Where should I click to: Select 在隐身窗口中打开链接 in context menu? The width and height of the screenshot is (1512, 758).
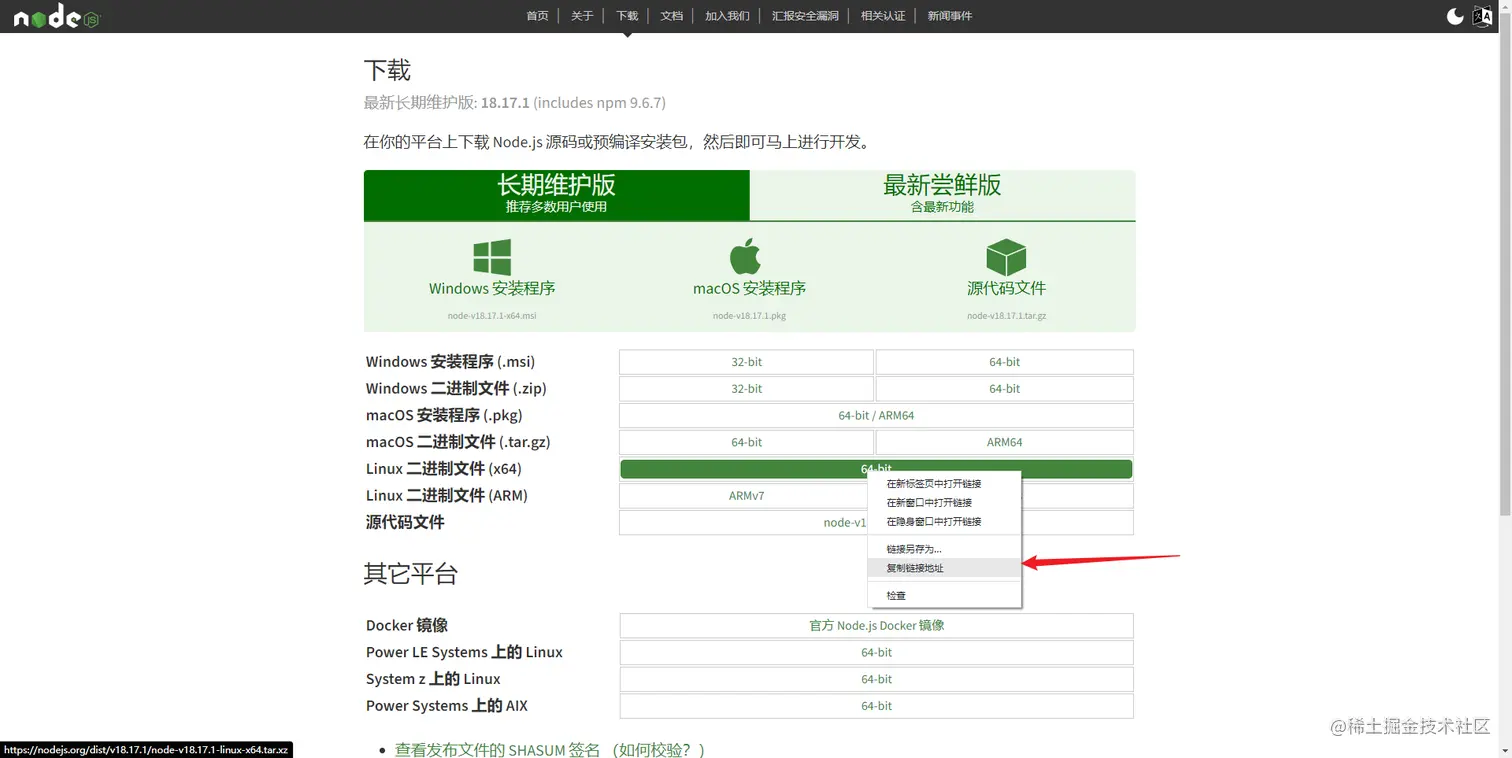click(x=945, y=522)
